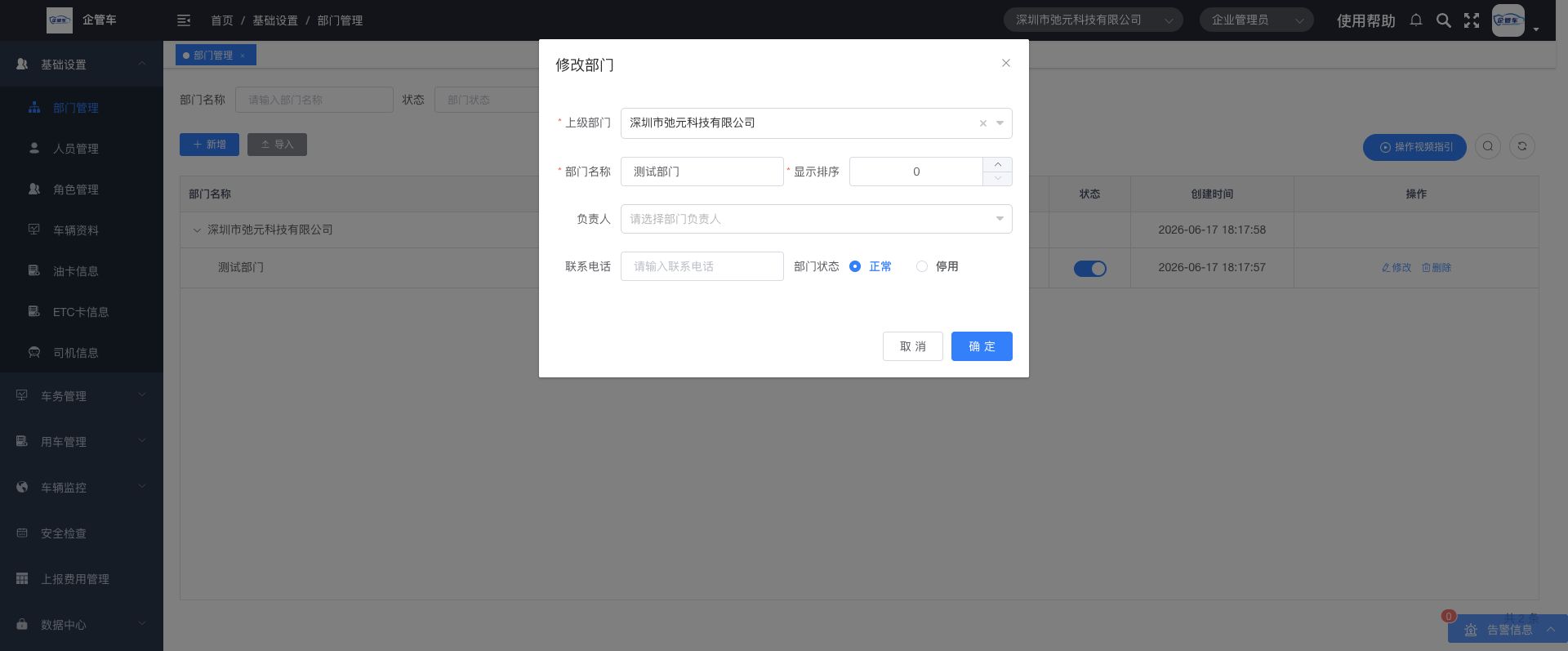The width and height of the screenshot is (1568, 651).
Task: Expand the 告警信息 panel arrow
Action: (x=1550, y=629)
